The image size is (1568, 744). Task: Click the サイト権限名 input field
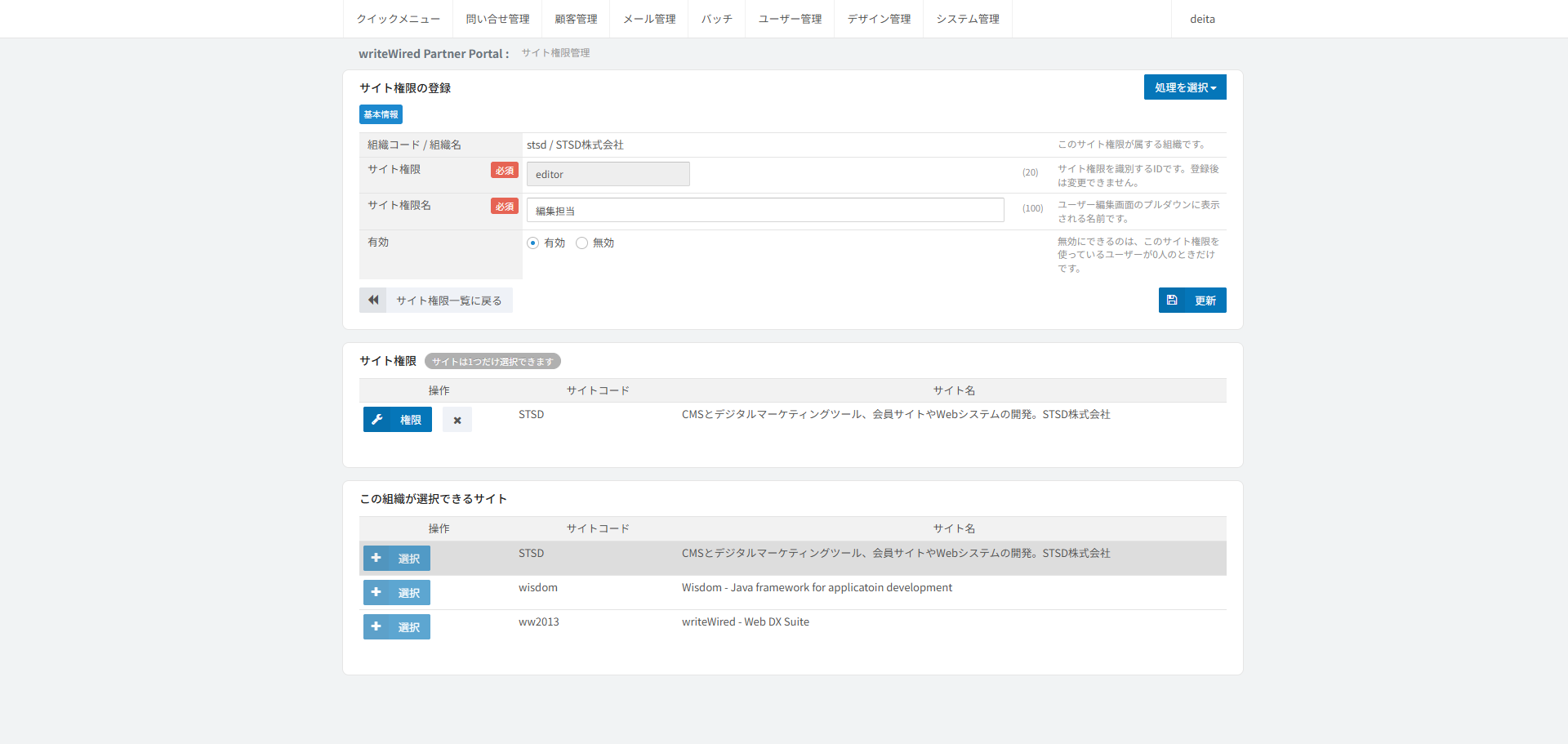[x=765, y=210]
